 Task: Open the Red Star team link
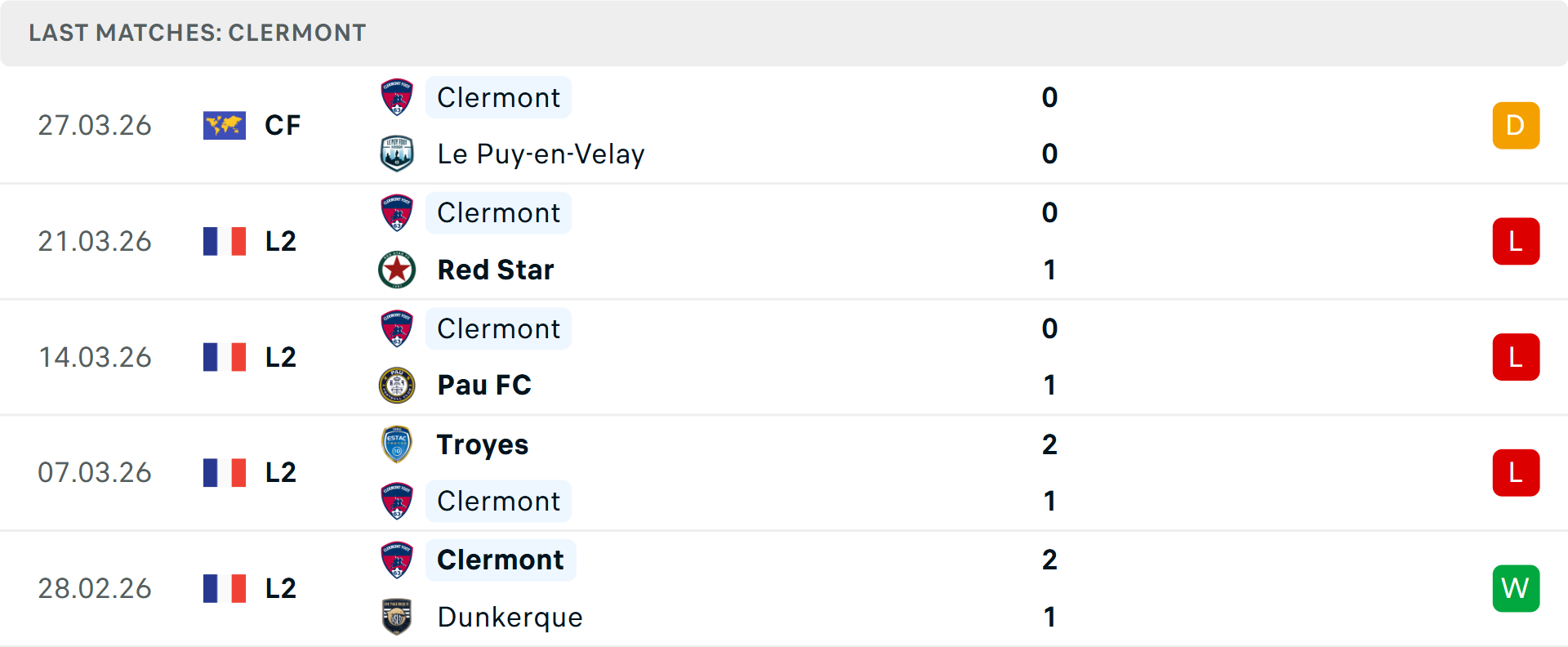click(x=496, y=270)
